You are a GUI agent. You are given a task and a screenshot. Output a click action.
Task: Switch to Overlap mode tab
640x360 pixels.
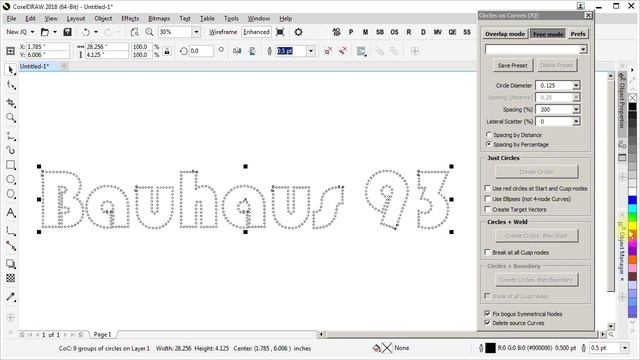(505, 34)
